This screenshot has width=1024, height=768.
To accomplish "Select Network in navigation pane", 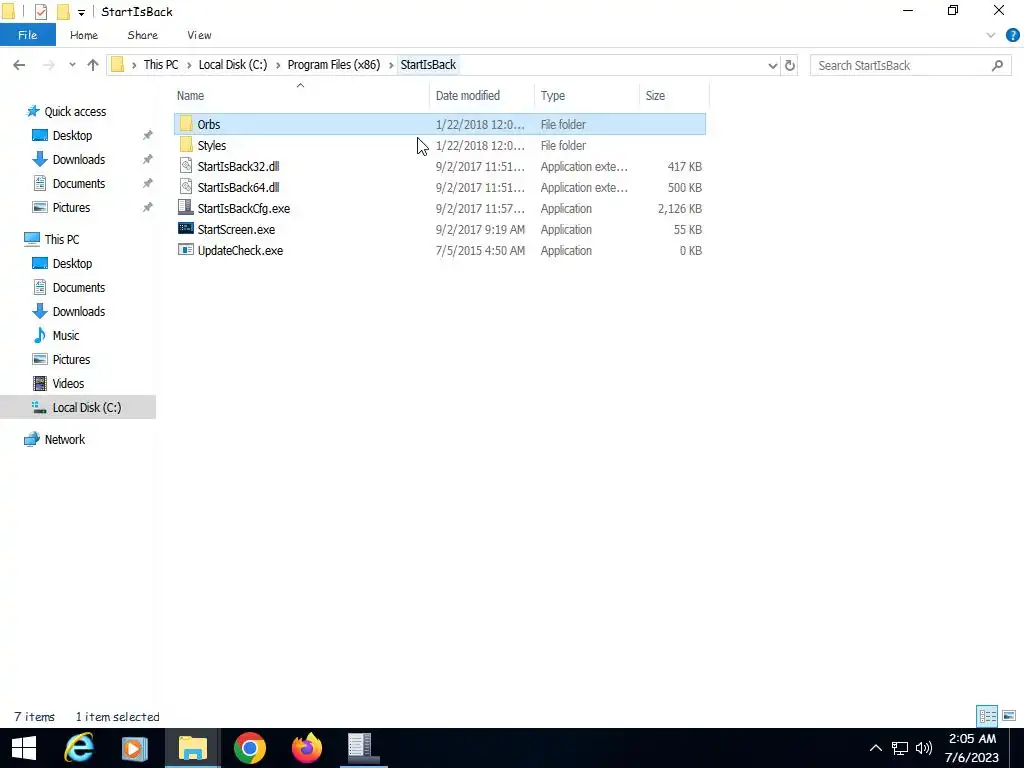I will pos(65,440).
